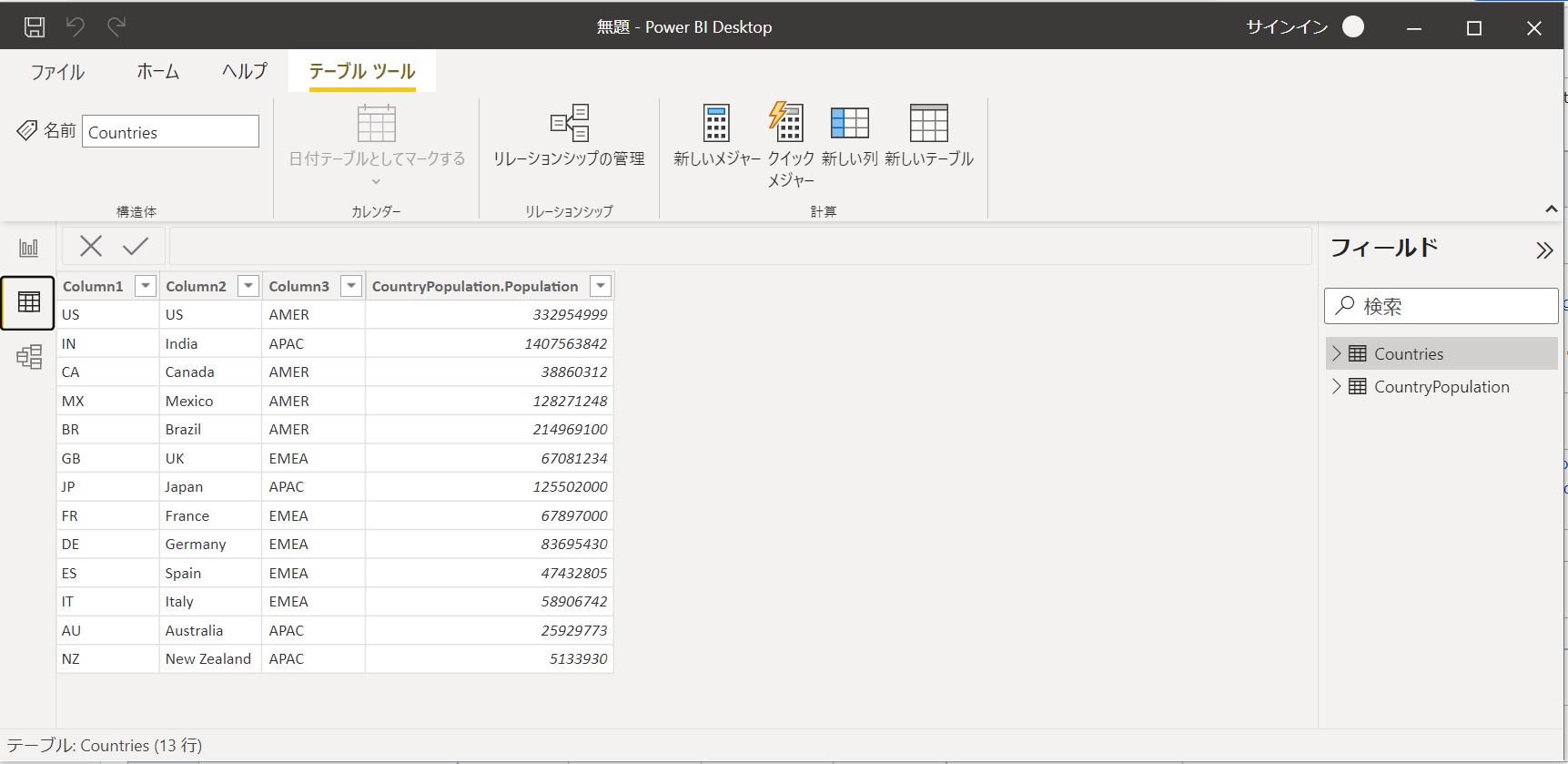Switch to the report view icon
The width and height of the screenshot is (1568, 764).
tap(29, 248)
